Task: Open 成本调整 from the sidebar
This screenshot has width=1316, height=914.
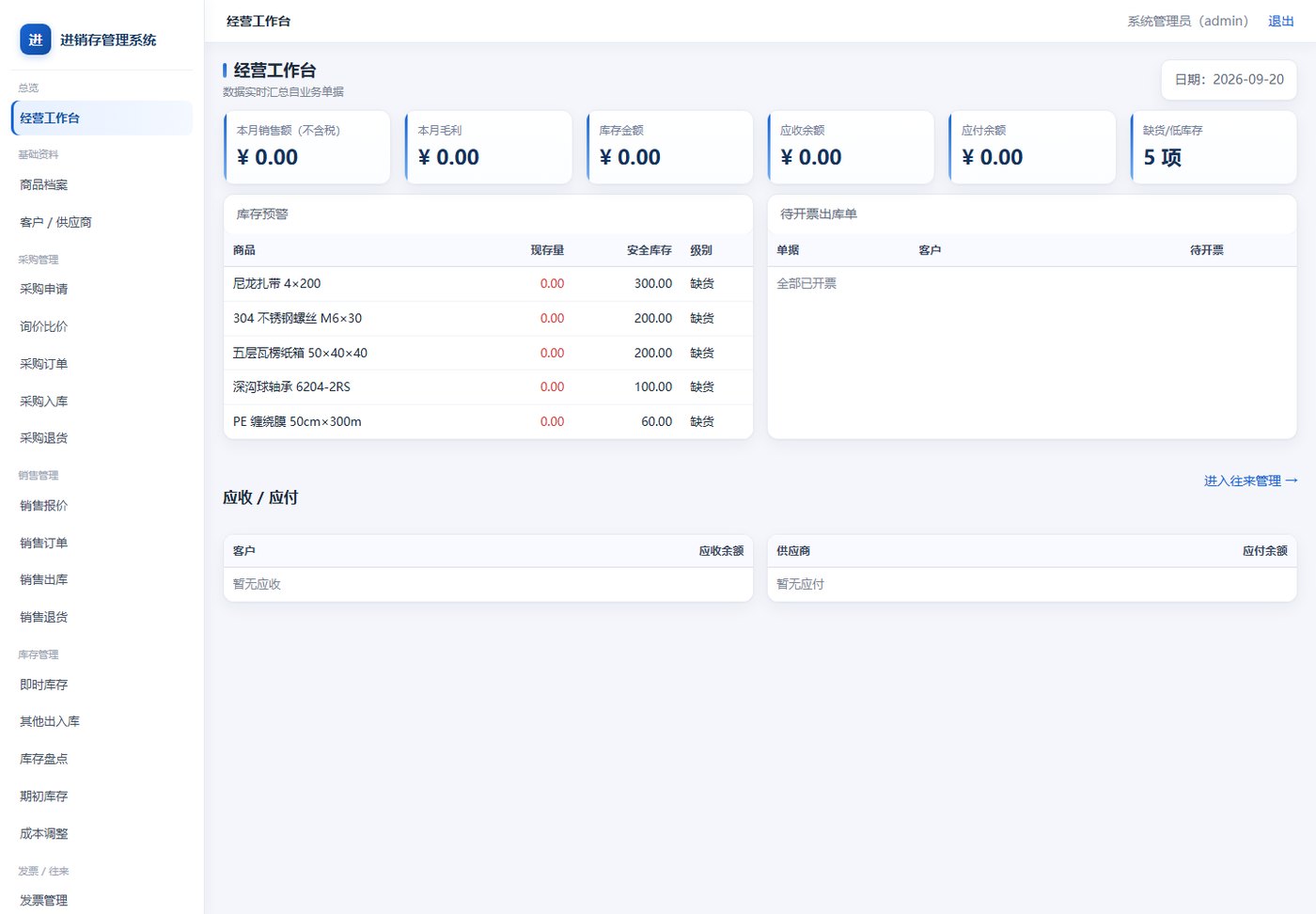Action: coord(102,834)
